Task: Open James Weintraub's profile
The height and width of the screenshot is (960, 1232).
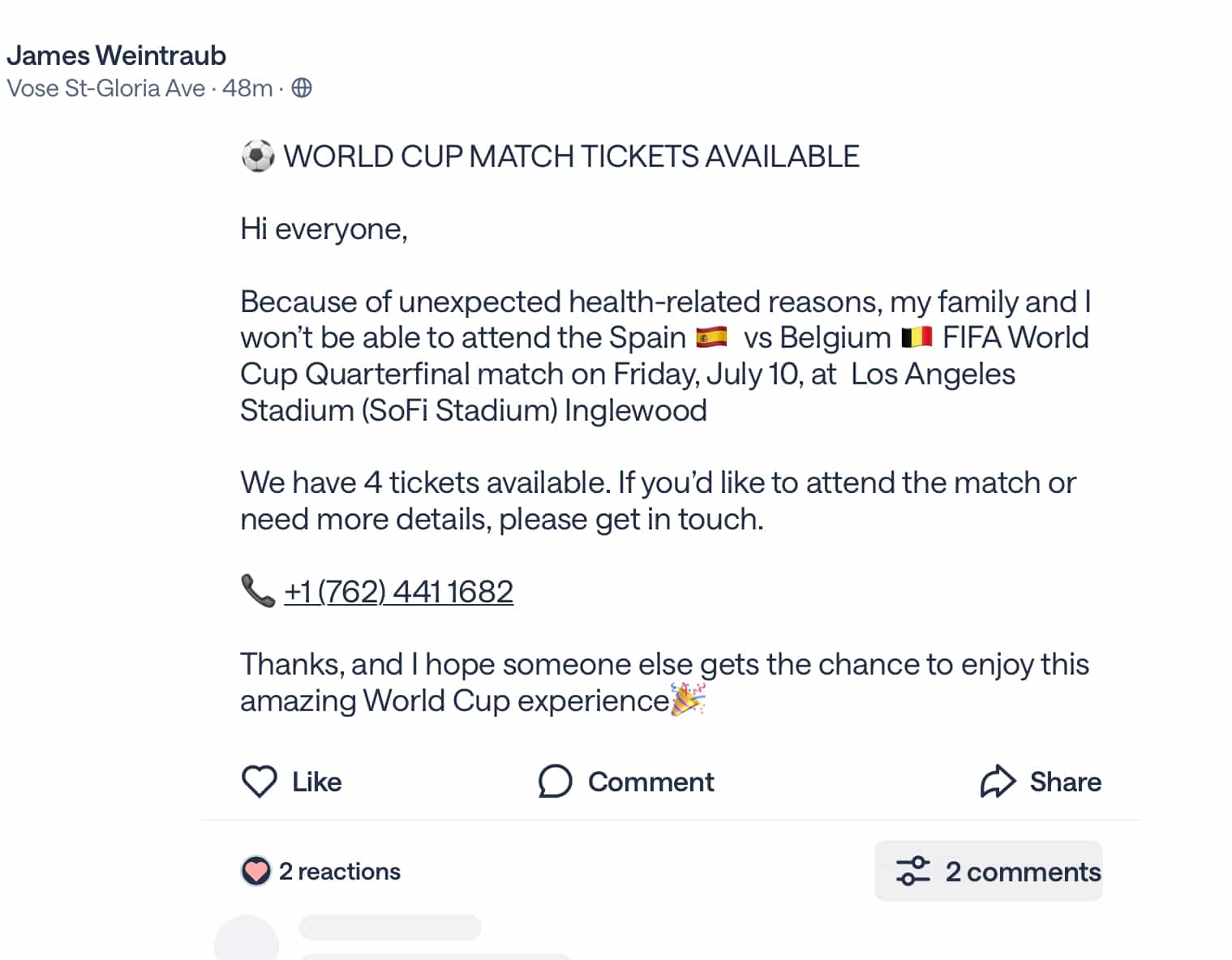Action: coord(116,55)
